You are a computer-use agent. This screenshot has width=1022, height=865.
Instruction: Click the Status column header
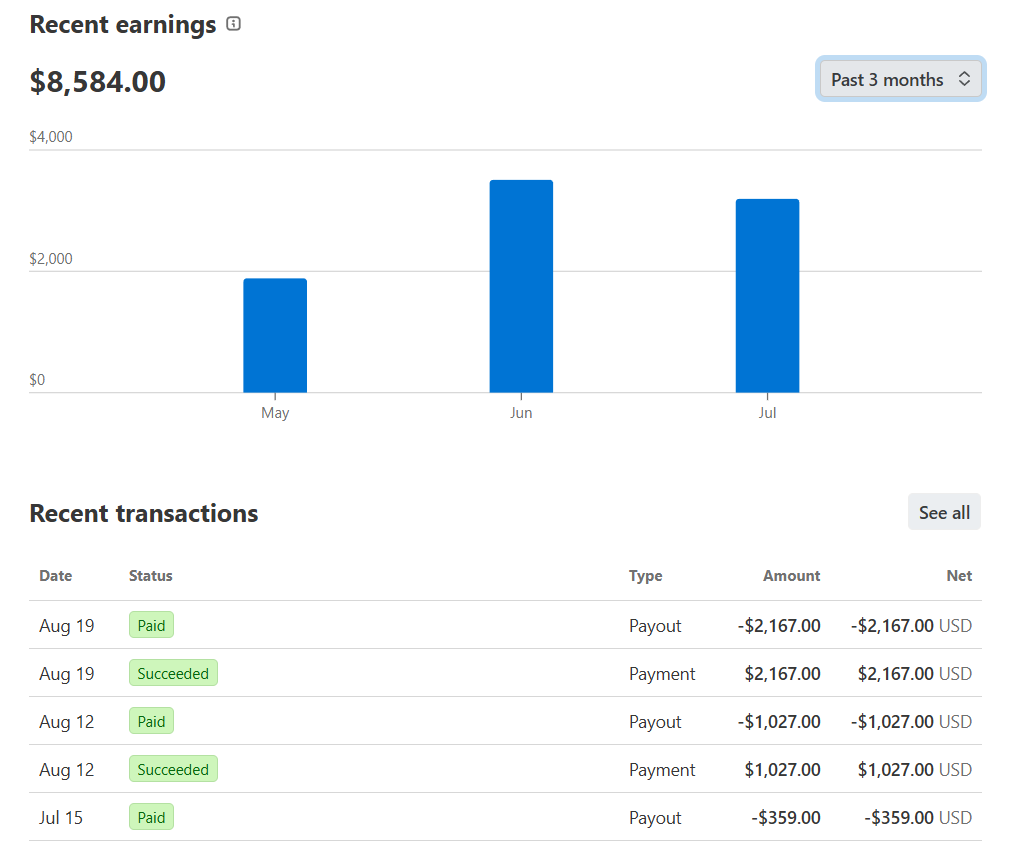pos(151,576)
